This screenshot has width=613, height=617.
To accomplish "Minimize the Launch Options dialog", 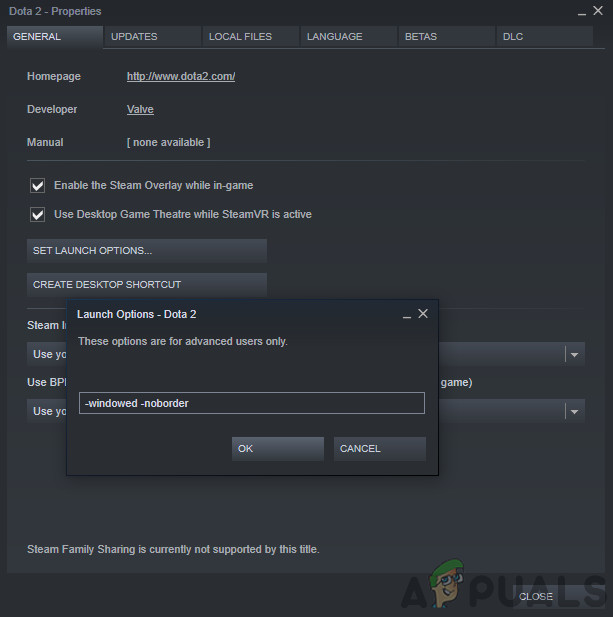I will (407, 315).
